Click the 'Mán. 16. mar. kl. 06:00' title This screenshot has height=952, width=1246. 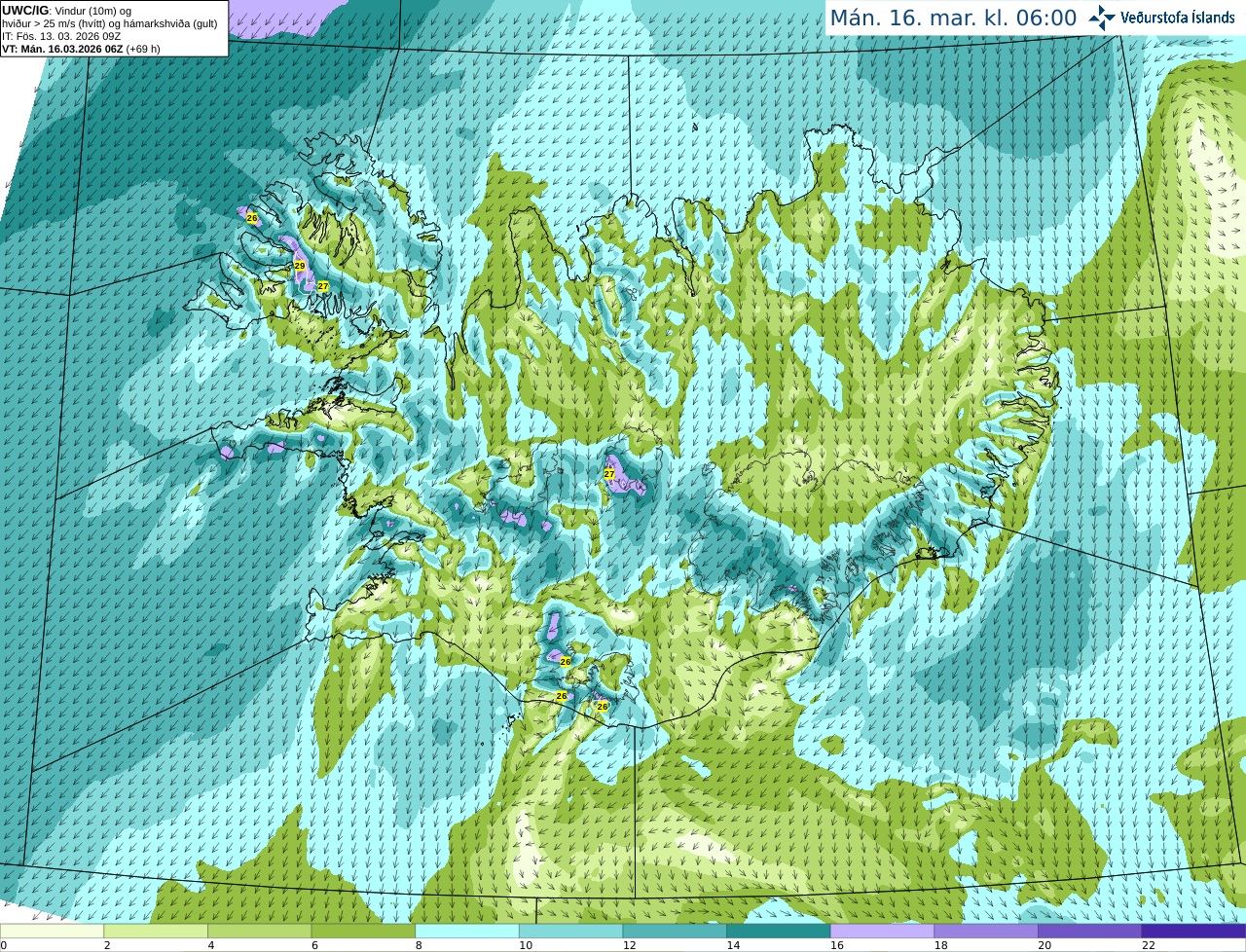953,18
